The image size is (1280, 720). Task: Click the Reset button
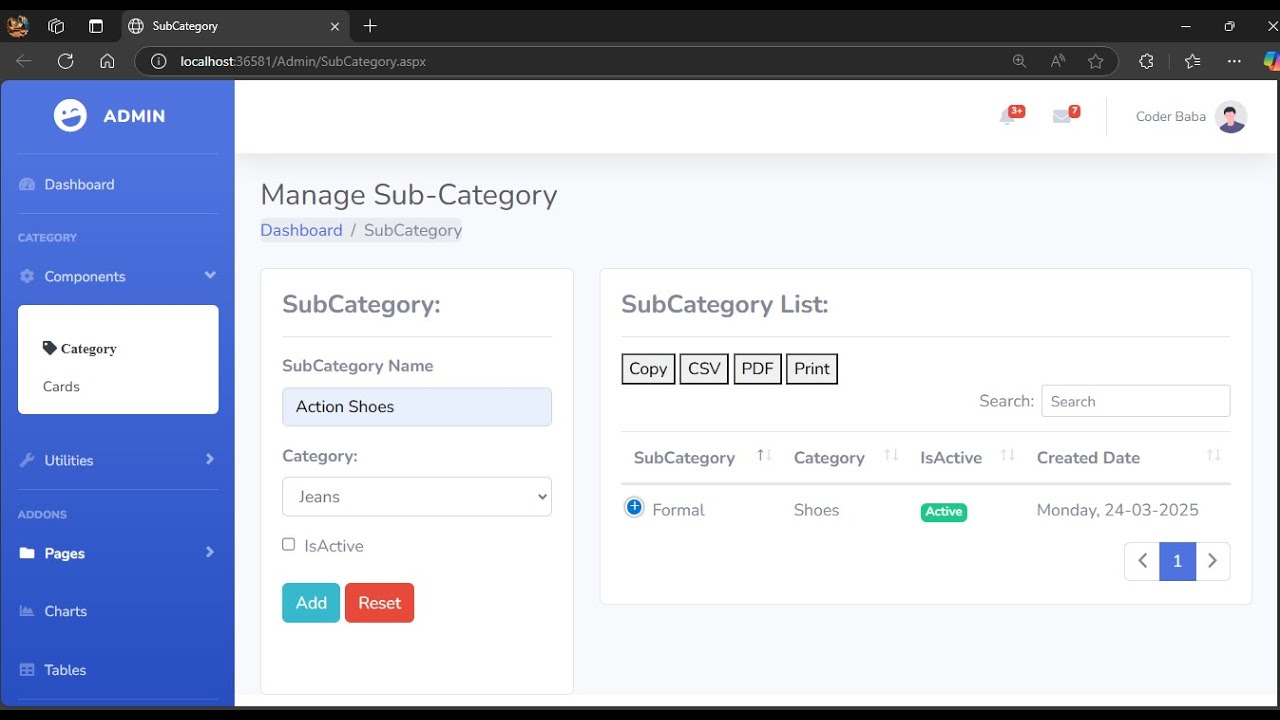tap(379, 603)
